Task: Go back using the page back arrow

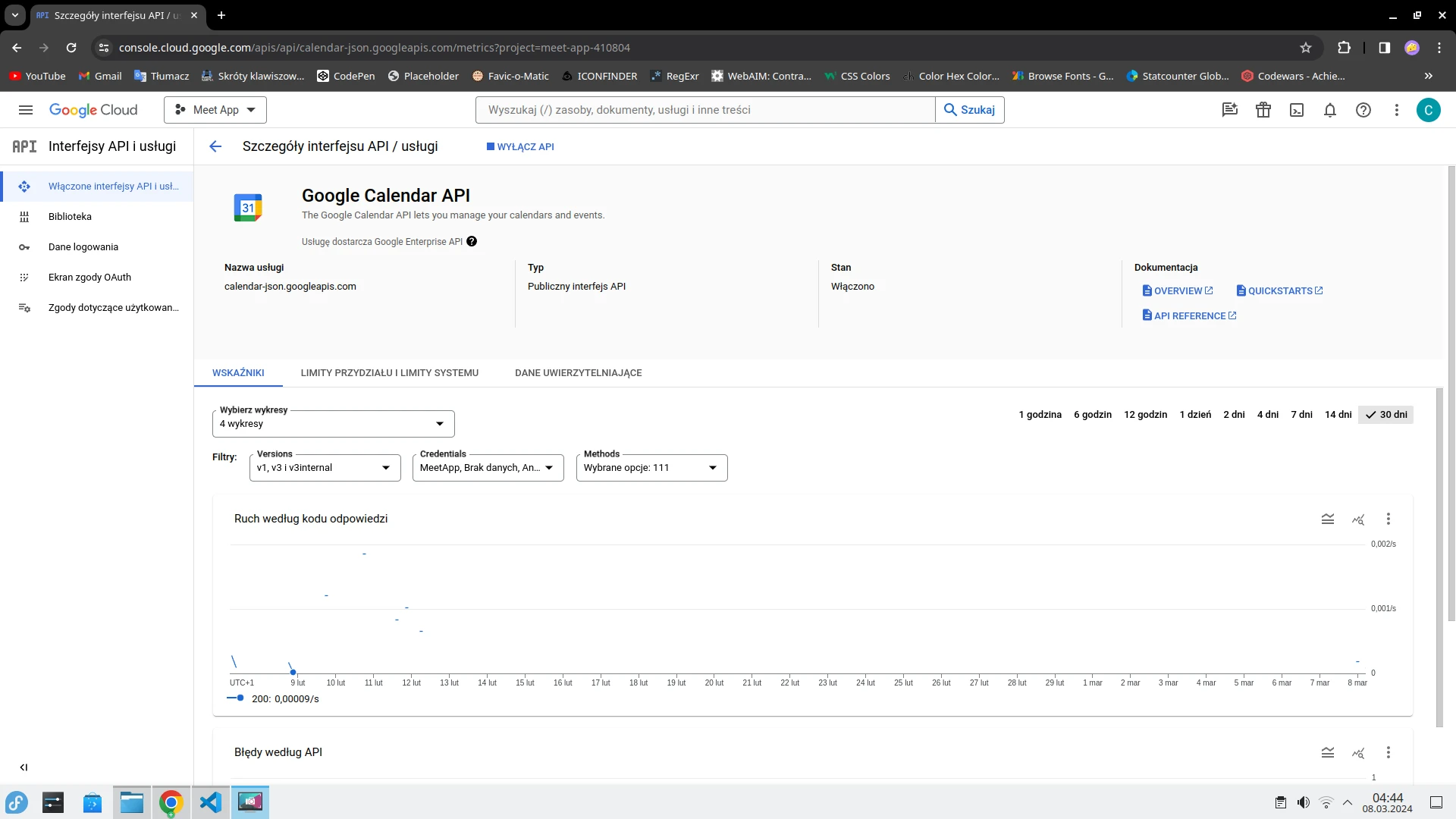Action: click(x=215, y=146)
